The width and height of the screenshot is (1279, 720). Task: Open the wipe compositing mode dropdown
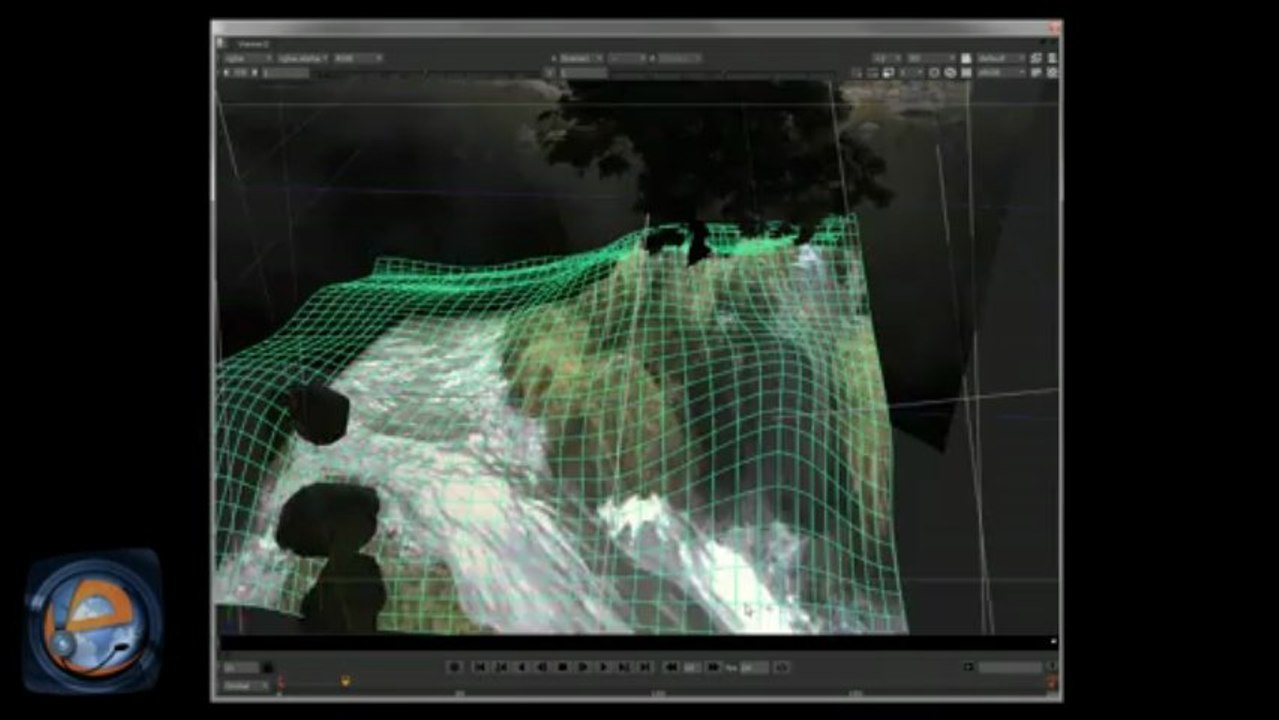(x=628, y=58)
